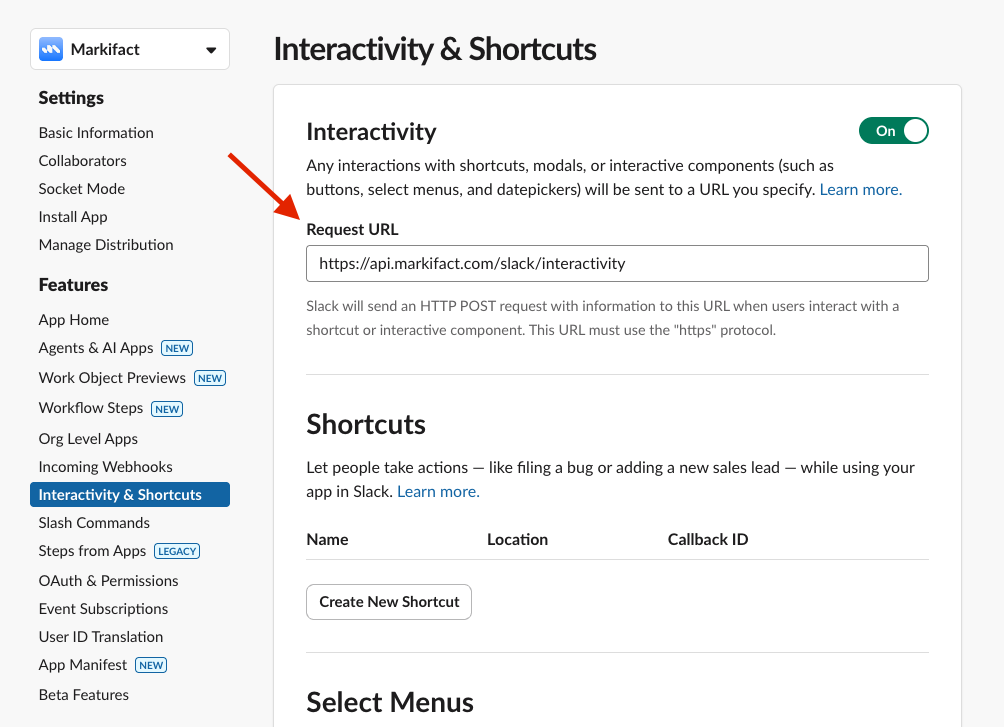Open Workflow Steps settings
1004x727 pixels.
91,407
